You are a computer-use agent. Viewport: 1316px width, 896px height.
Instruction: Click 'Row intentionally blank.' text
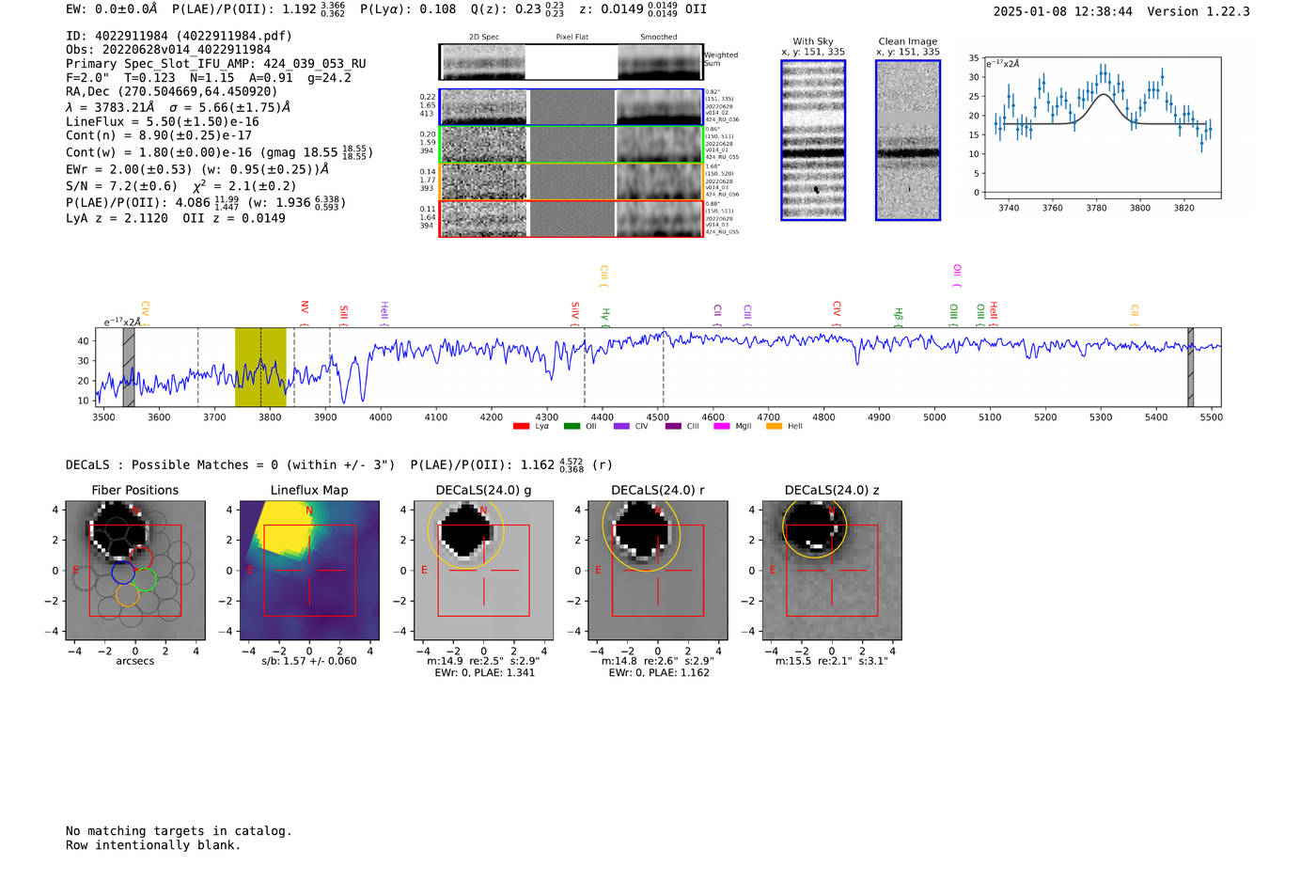click(x=153, y=845)
